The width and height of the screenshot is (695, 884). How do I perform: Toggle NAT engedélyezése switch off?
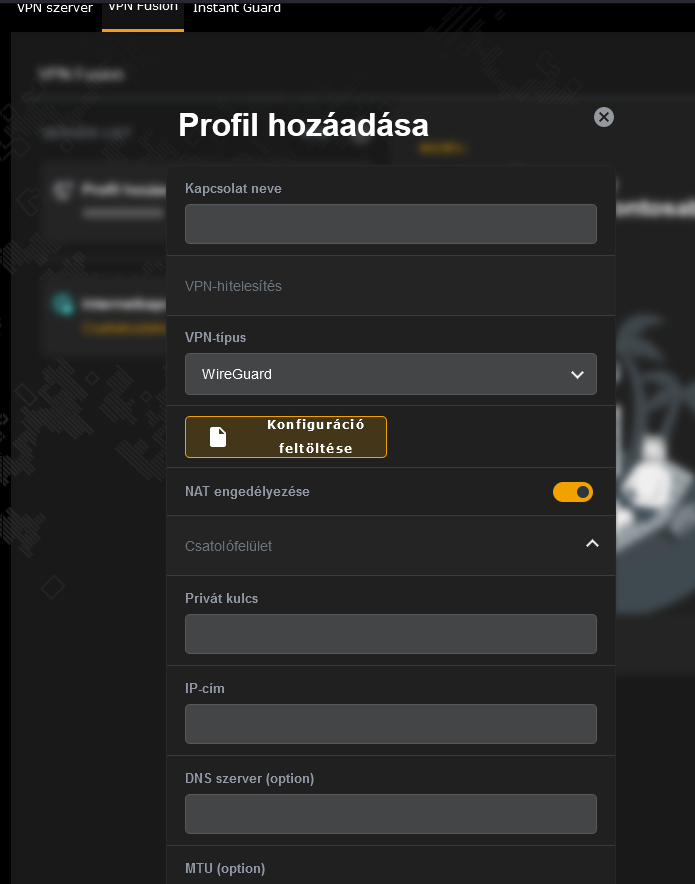(x=573, y=492)
